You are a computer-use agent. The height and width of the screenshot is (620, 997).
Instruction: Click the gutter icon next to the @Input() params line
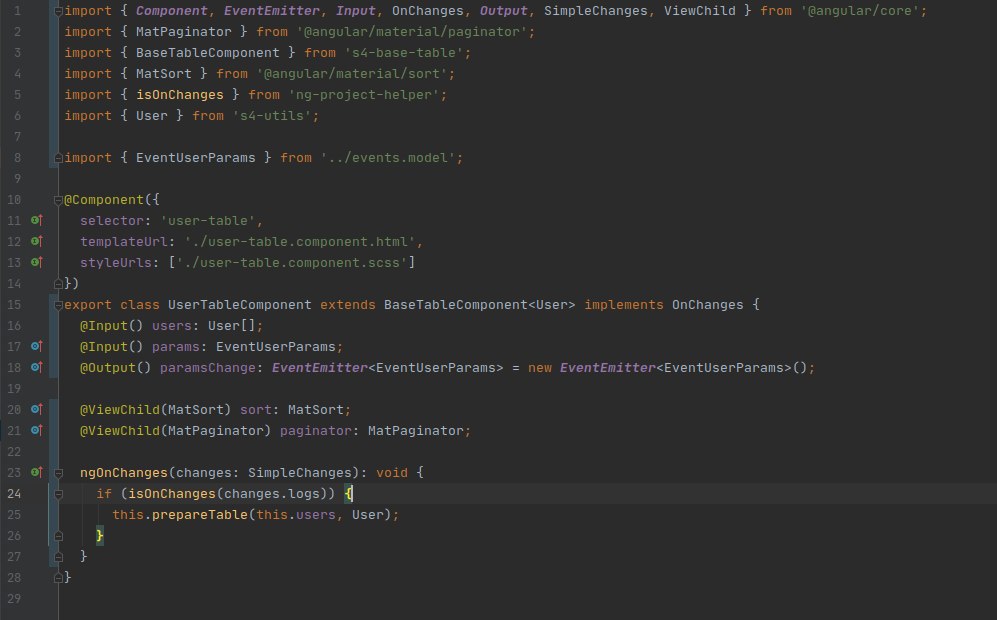pyautogui.click(x=37, y=347)
